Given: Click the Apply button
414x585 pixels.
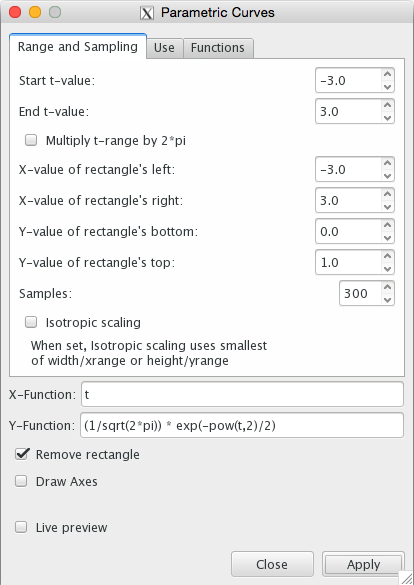Looking at the screenshot, I should pyautogui.click(x=363, y=564).
